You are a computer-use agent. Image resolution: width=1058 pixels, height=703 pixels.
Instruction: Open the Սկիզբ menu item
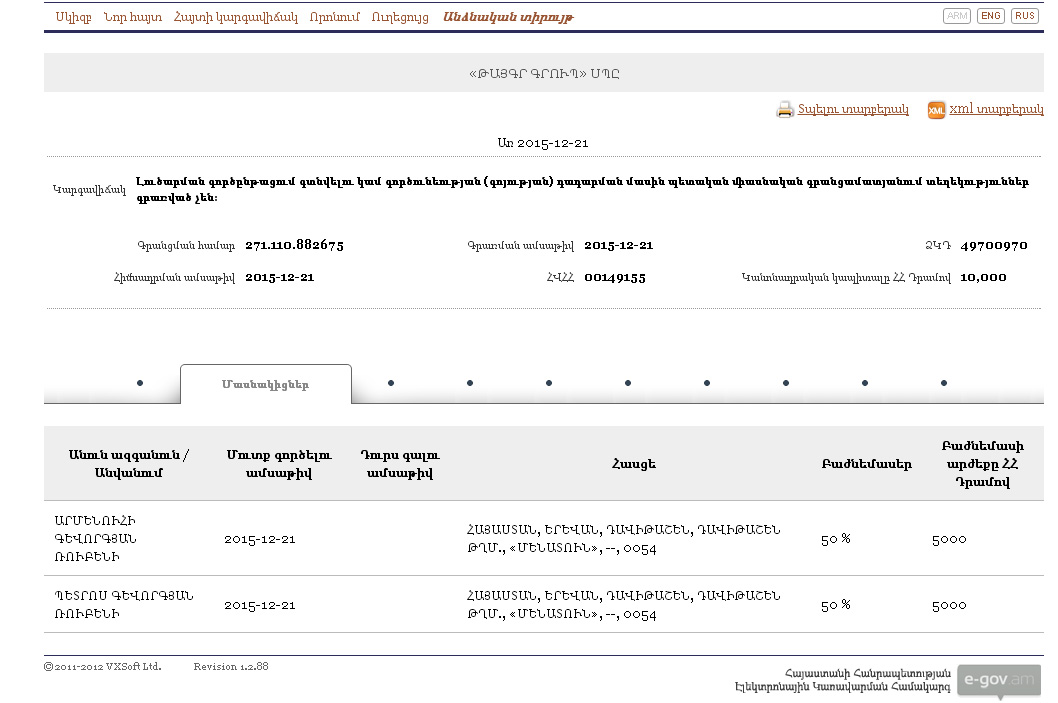(x=74, y=17)
